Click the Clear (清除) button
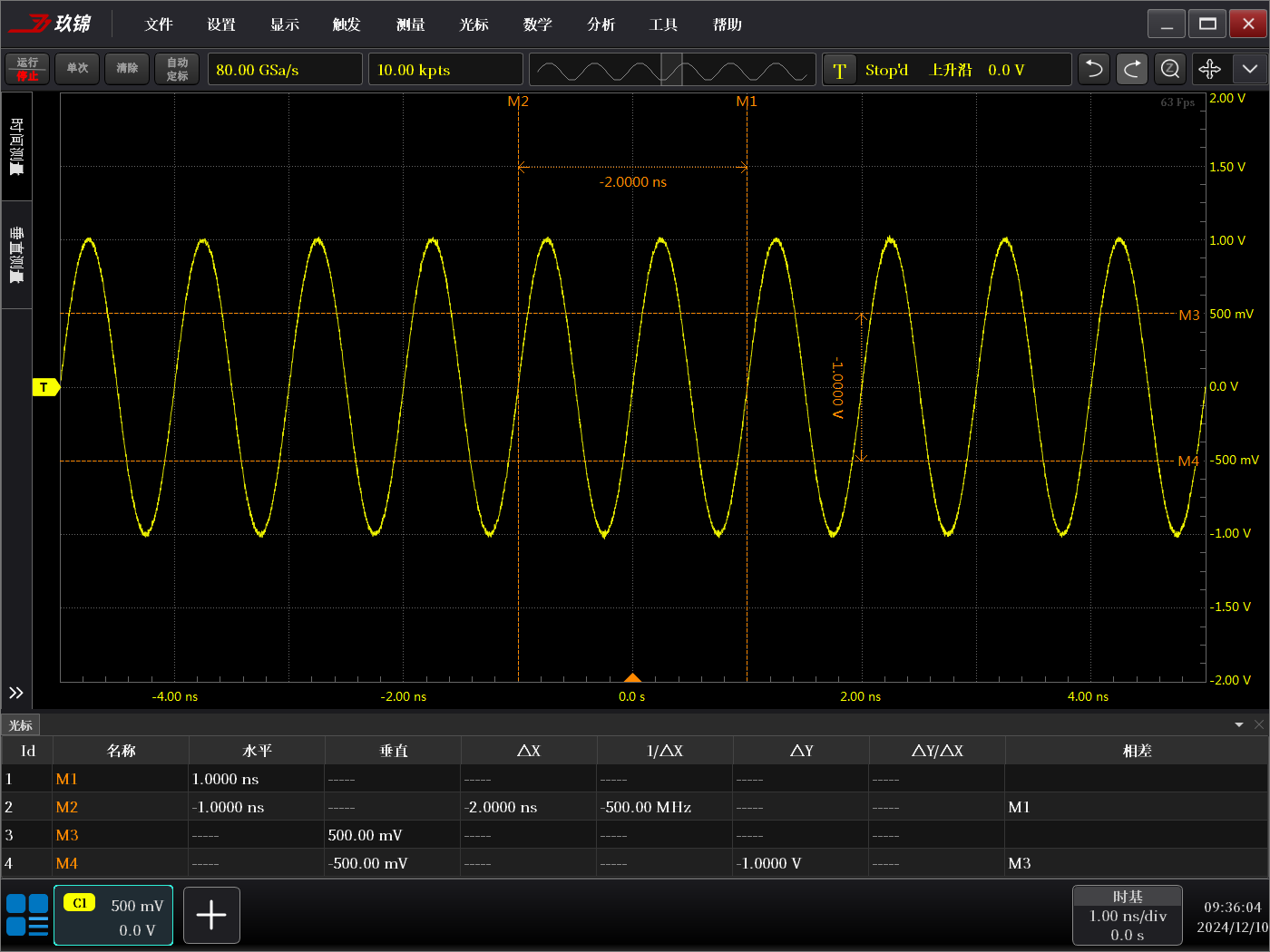Viewport: 1270px width, 952px height. 127,69
